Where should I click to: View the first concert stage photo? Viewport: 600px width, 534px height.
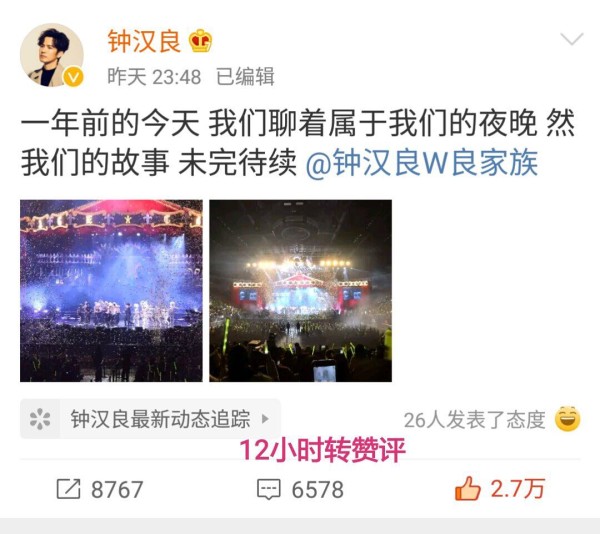111,291
